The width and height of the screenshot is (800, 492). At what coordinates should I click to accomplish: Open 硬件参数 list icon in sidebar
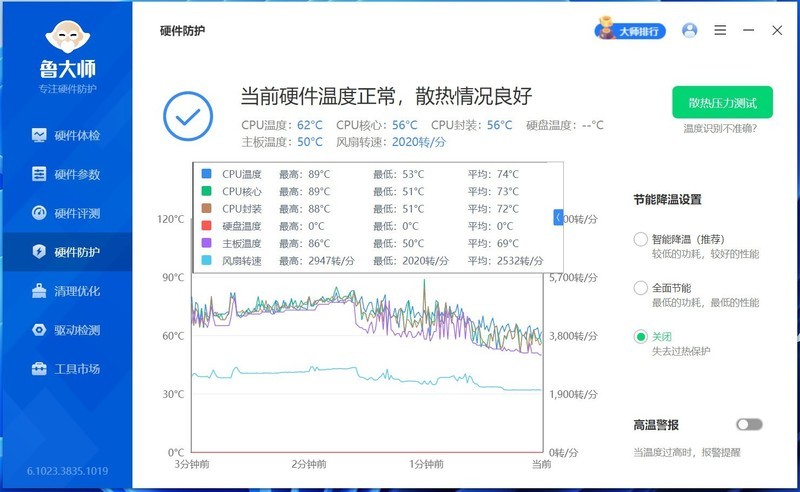click(x=39, y=174)
